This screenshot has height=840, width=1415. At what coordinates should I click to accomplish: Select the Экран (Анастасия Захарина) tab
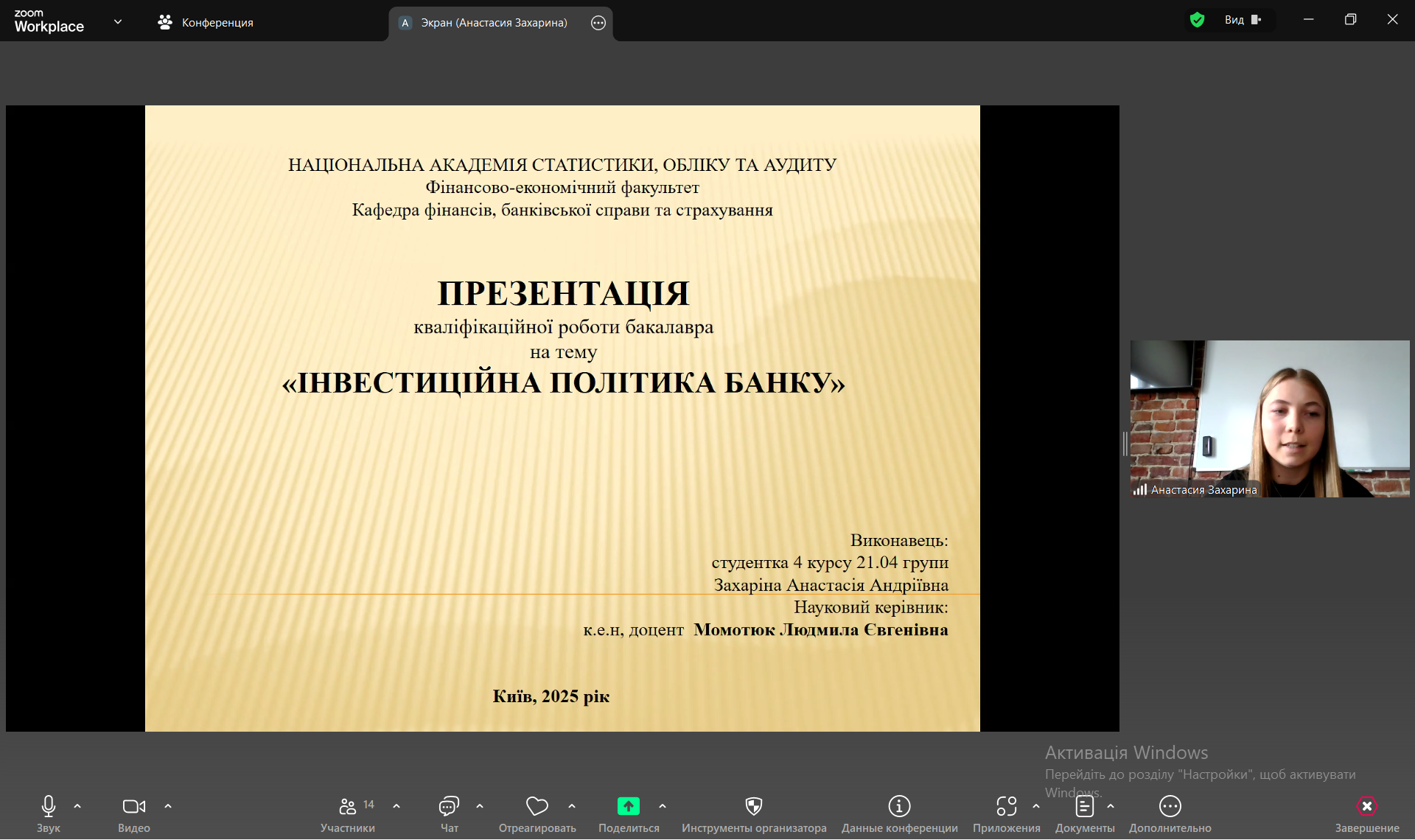pyautogui.click(x=494, y=23)
